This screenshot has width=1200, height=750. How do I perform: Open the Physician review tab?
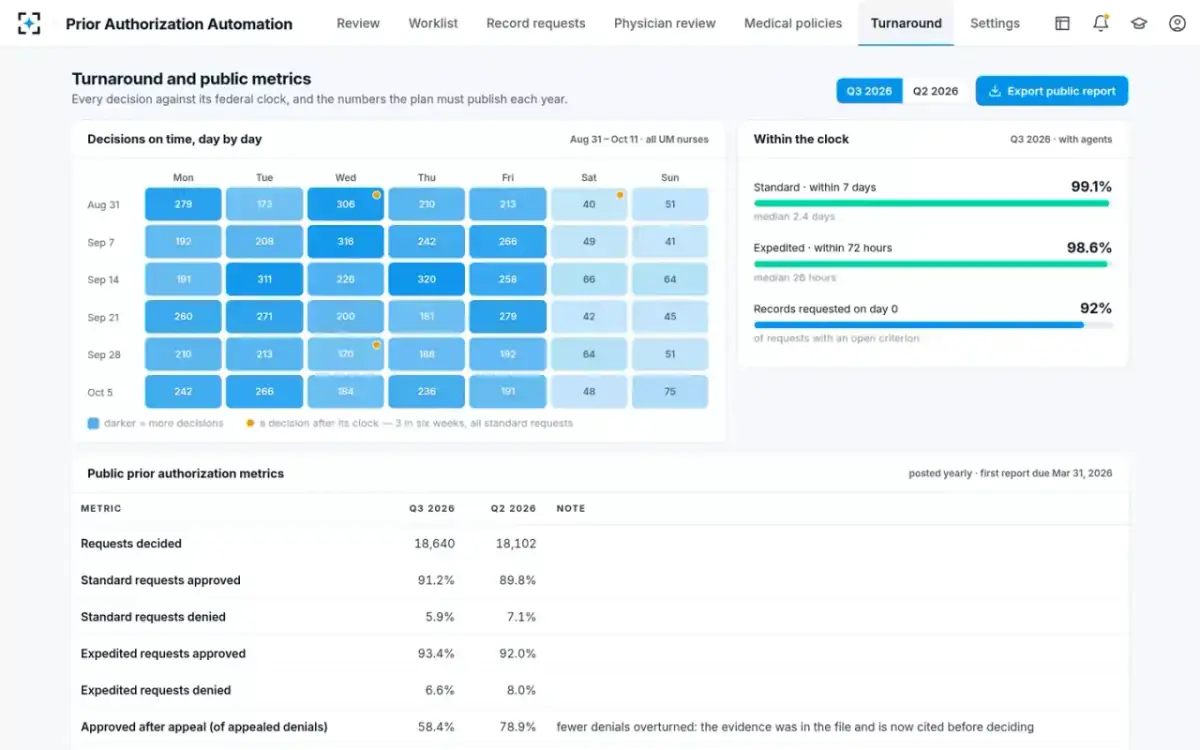[x=665, y=23]
